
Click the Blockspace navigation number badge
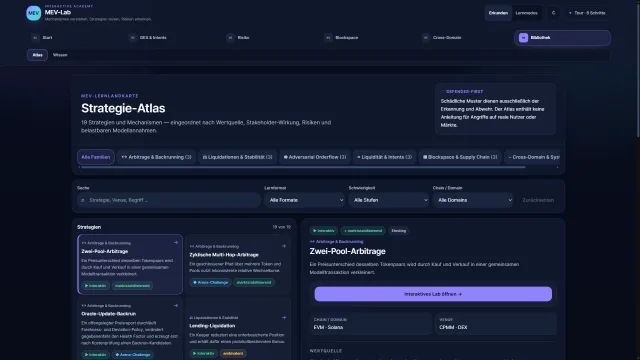coord(328,38)
